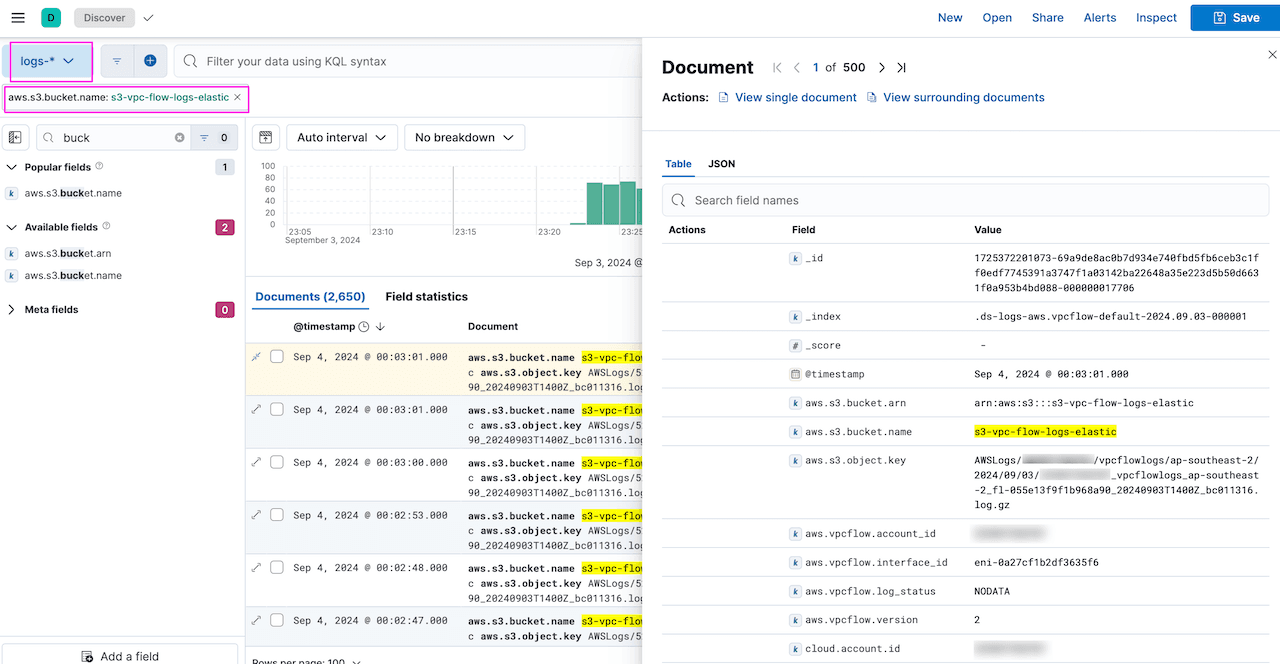Open the Auto interval dropdown
This screenshot has height=664, width=1280.
coord(341,136)
